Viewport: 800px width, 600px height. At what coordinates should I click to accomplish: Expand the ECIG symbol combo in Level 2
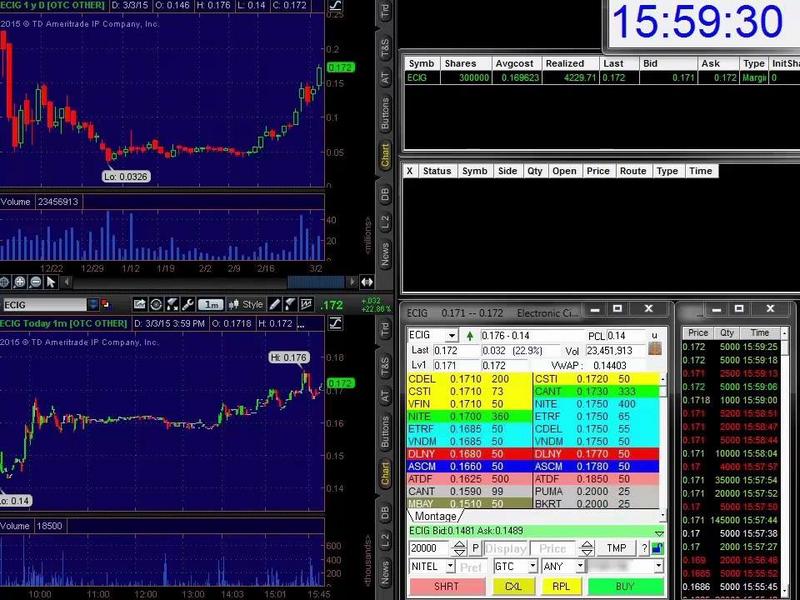coord(452,336)
